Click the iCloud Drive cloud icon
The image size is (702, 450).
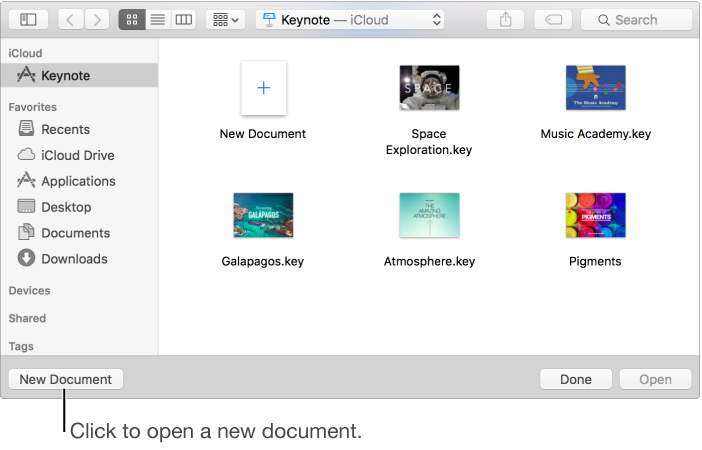tap(26, 154)
